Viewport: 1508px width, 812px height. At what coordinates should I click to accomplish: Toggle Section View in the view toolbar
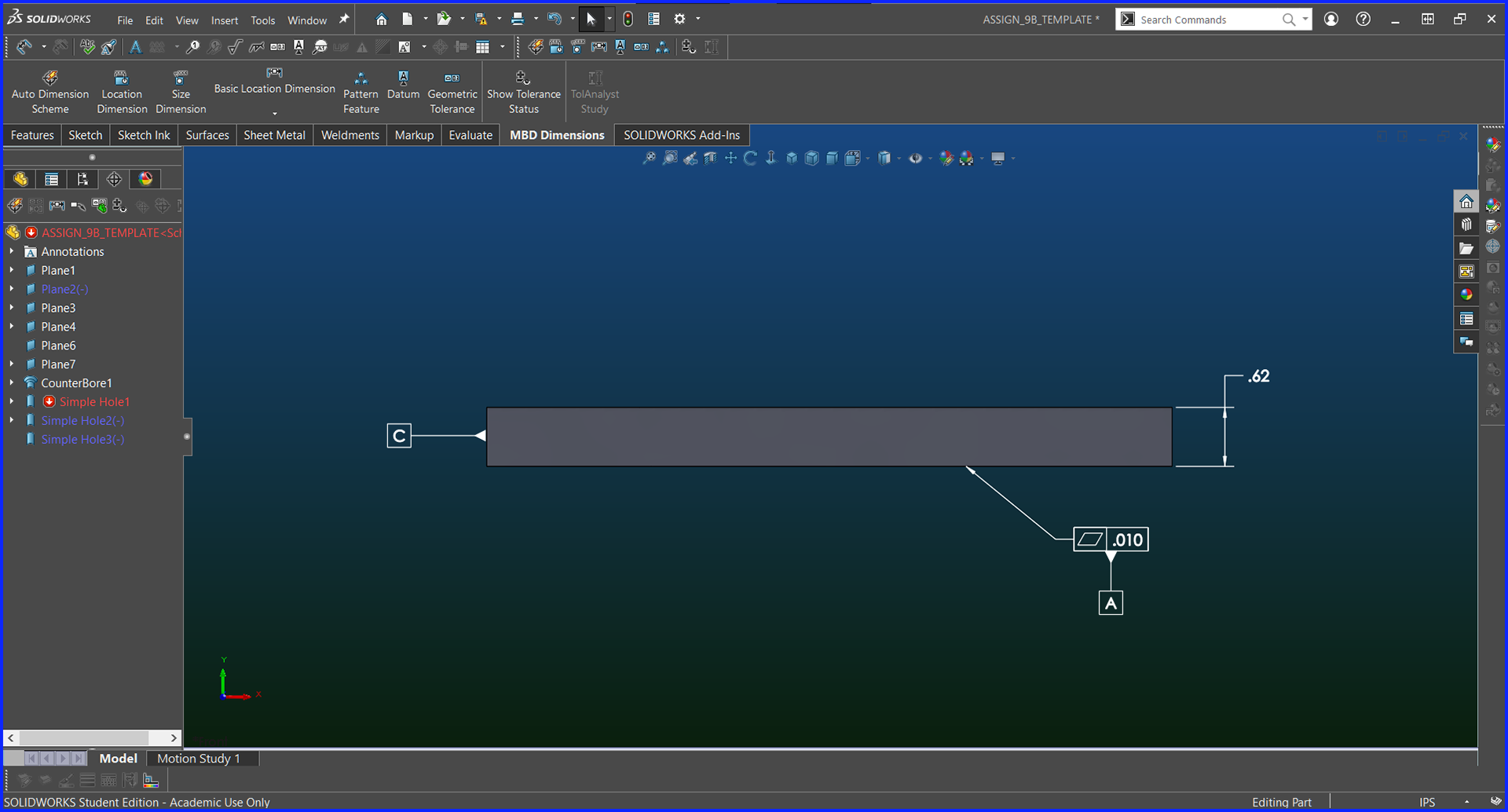point(711,159)
